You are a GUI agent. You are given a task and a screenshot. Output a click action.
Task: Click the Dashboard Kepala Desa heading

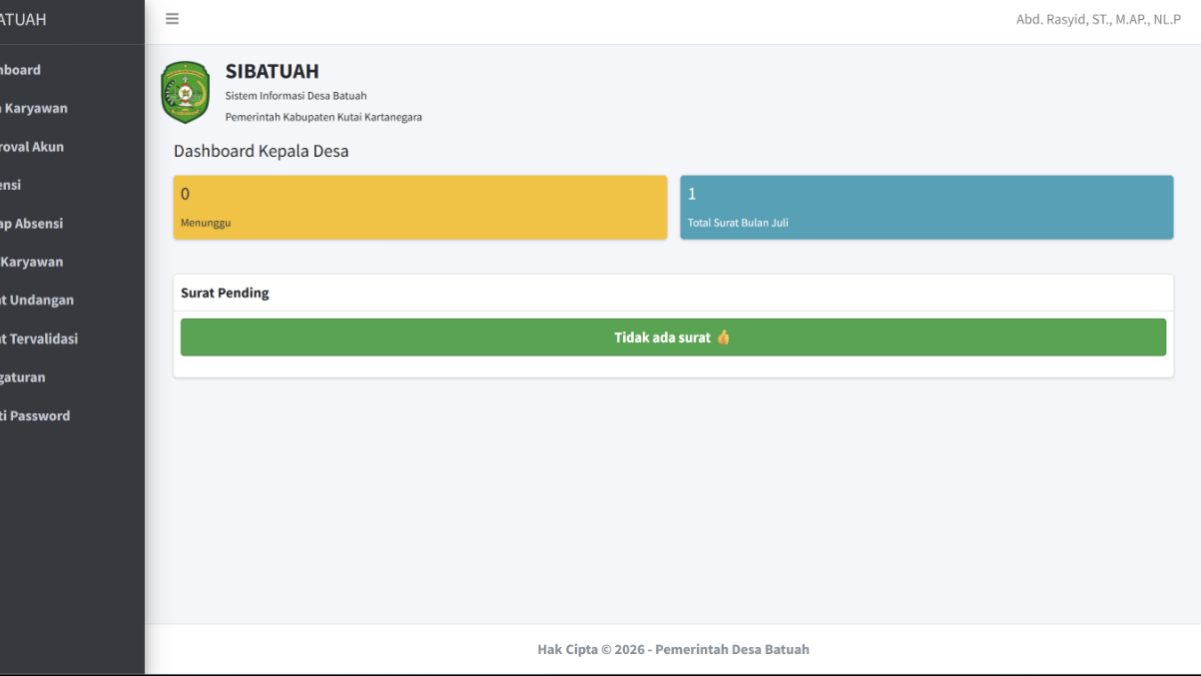pos(261,152)
